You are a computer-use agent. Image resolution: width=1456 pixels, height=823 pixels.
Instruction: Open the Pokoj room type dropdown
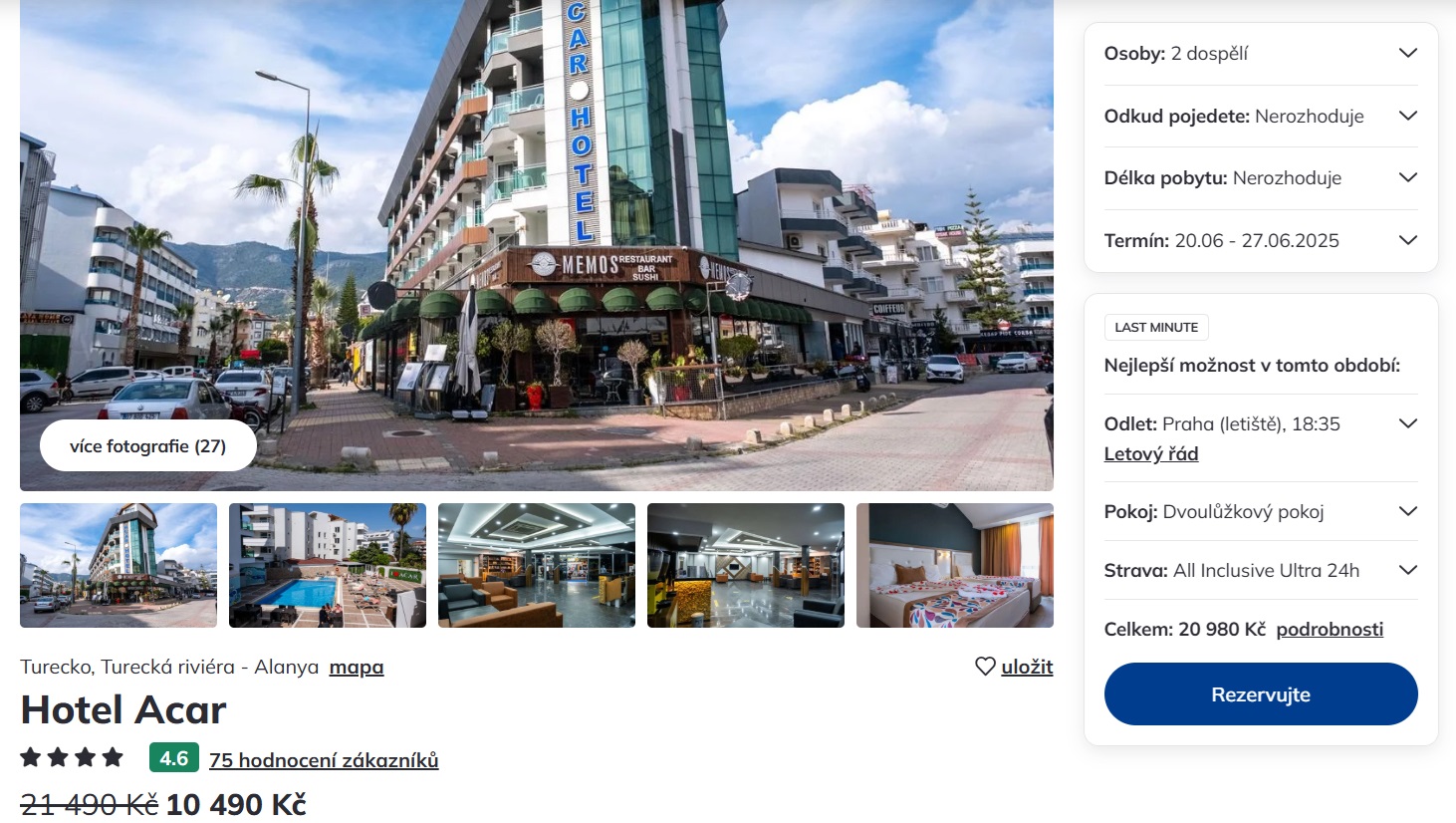coord(1261,511)
